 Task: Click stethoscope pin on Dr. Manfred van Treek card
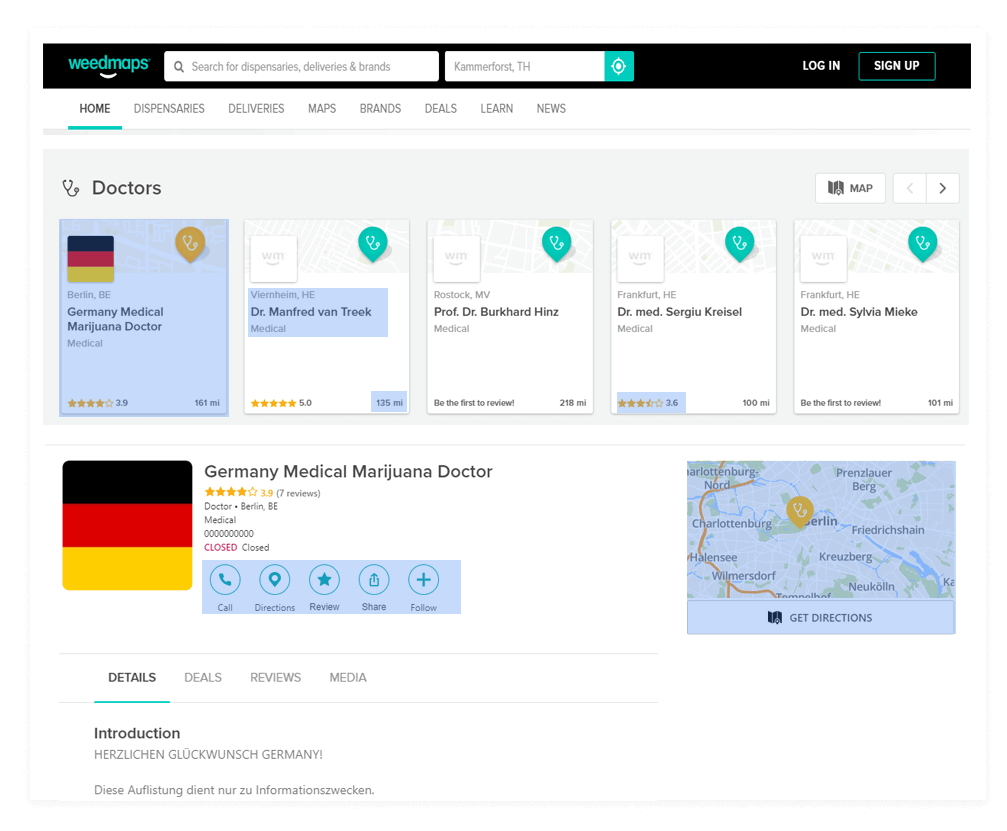(373, 244)
